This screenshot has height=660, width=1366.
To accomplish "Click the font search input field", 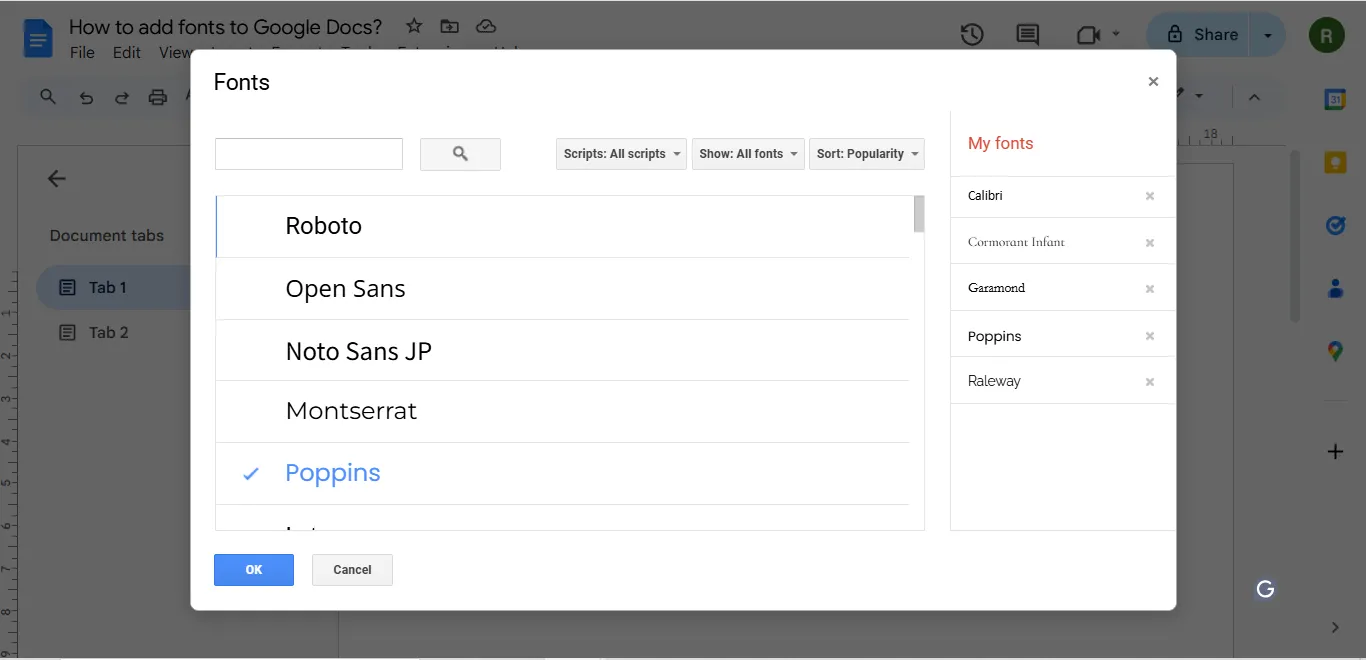I will 309,154.
